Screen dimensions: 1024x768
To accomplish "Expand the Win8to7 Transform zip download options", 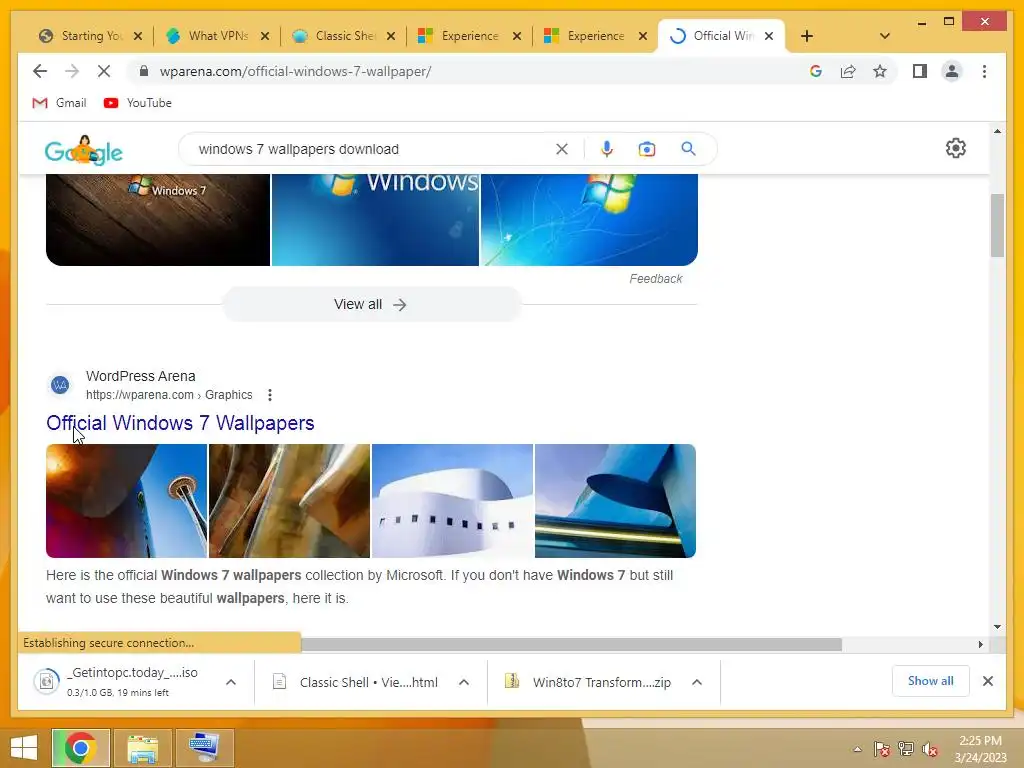I will tap(697, 682).
